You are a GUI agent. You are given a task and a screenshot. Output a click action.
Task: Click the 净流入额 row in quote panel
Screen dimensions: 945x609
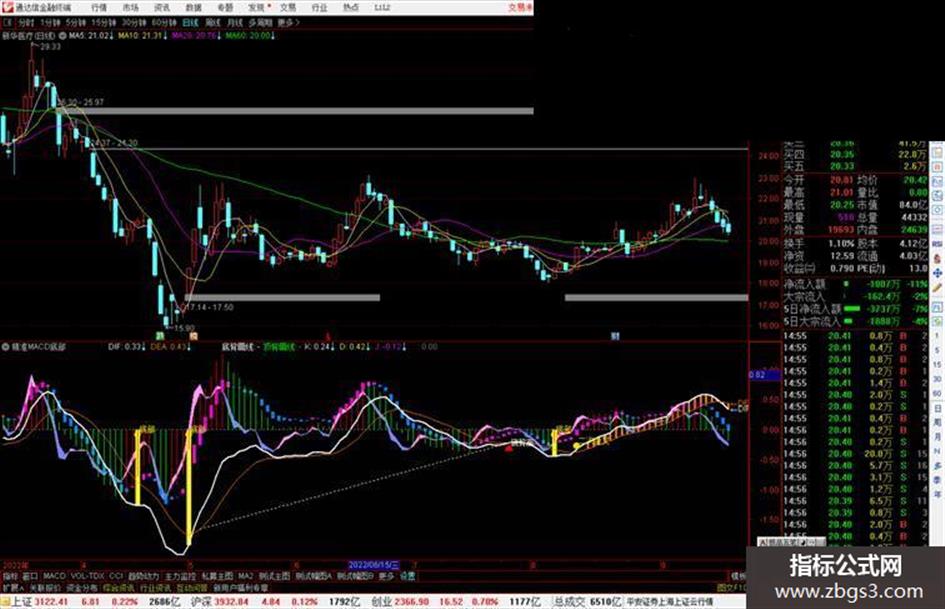[856, 283]
